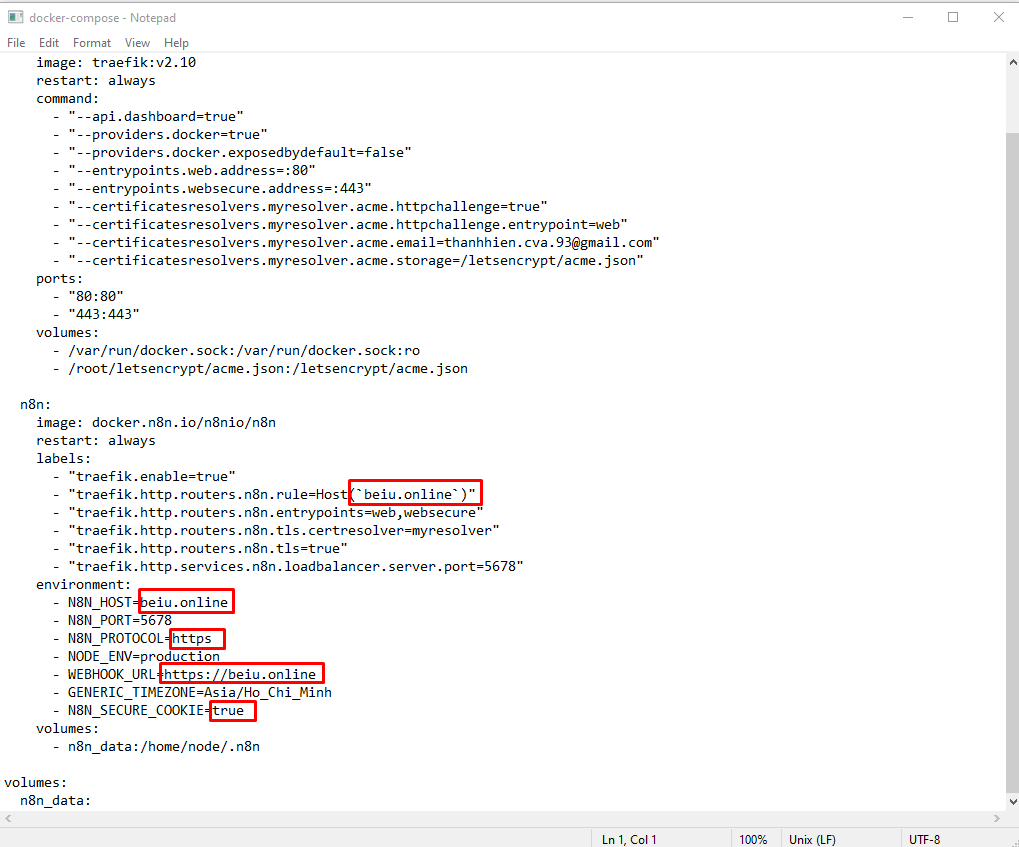Click the '80:80' port line
This screenshot has height=847, width=1019.
pyautogui.click(x=88, y=296)
